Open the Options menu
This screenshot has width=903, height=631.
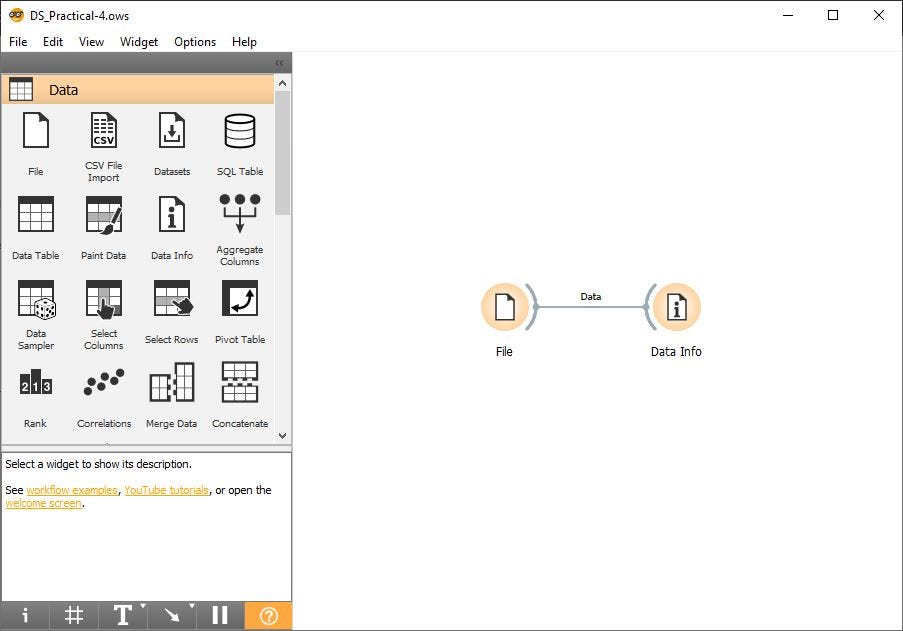(x=195, y=41)
